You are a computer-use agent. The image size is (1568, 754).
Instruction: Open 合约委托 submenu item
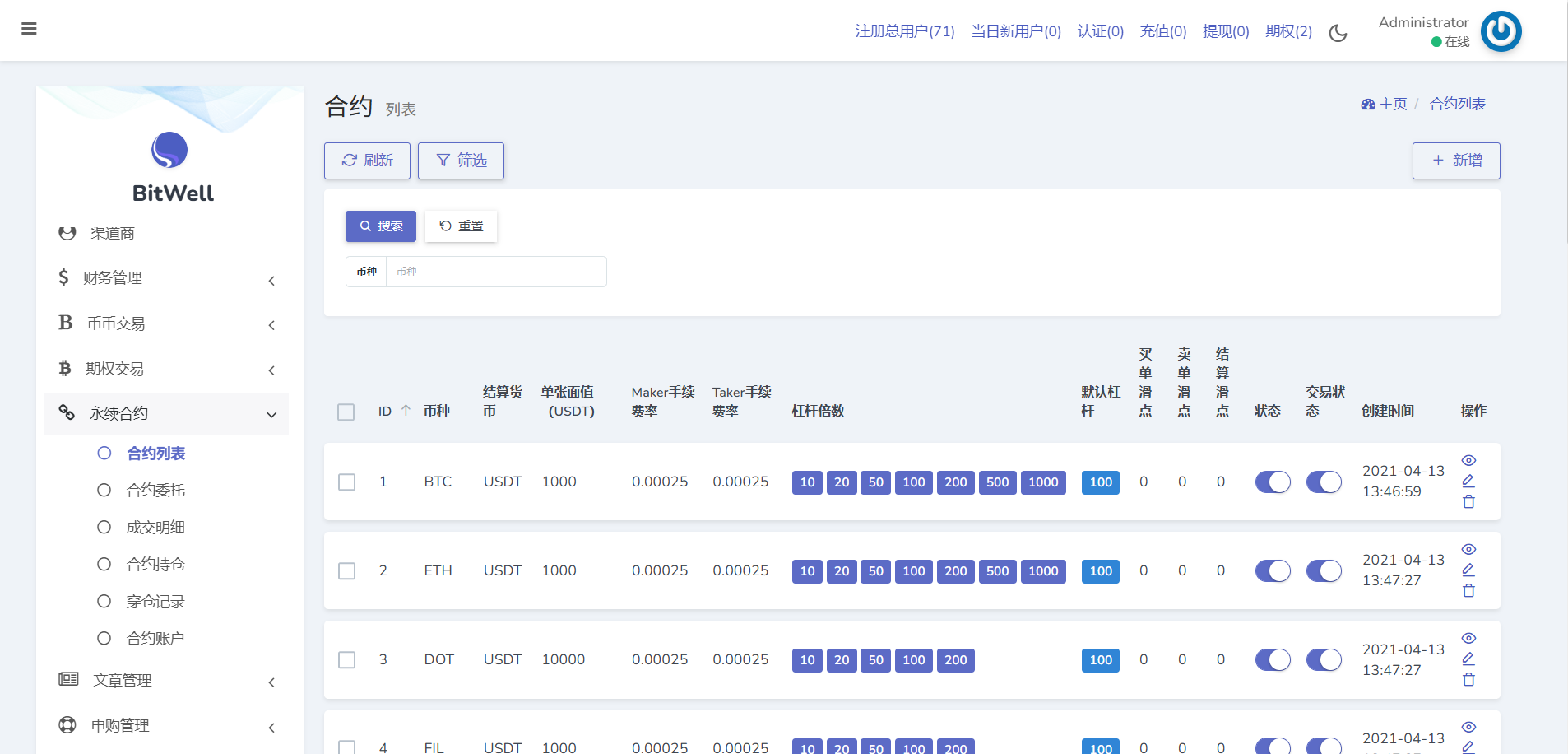(155, 491)
